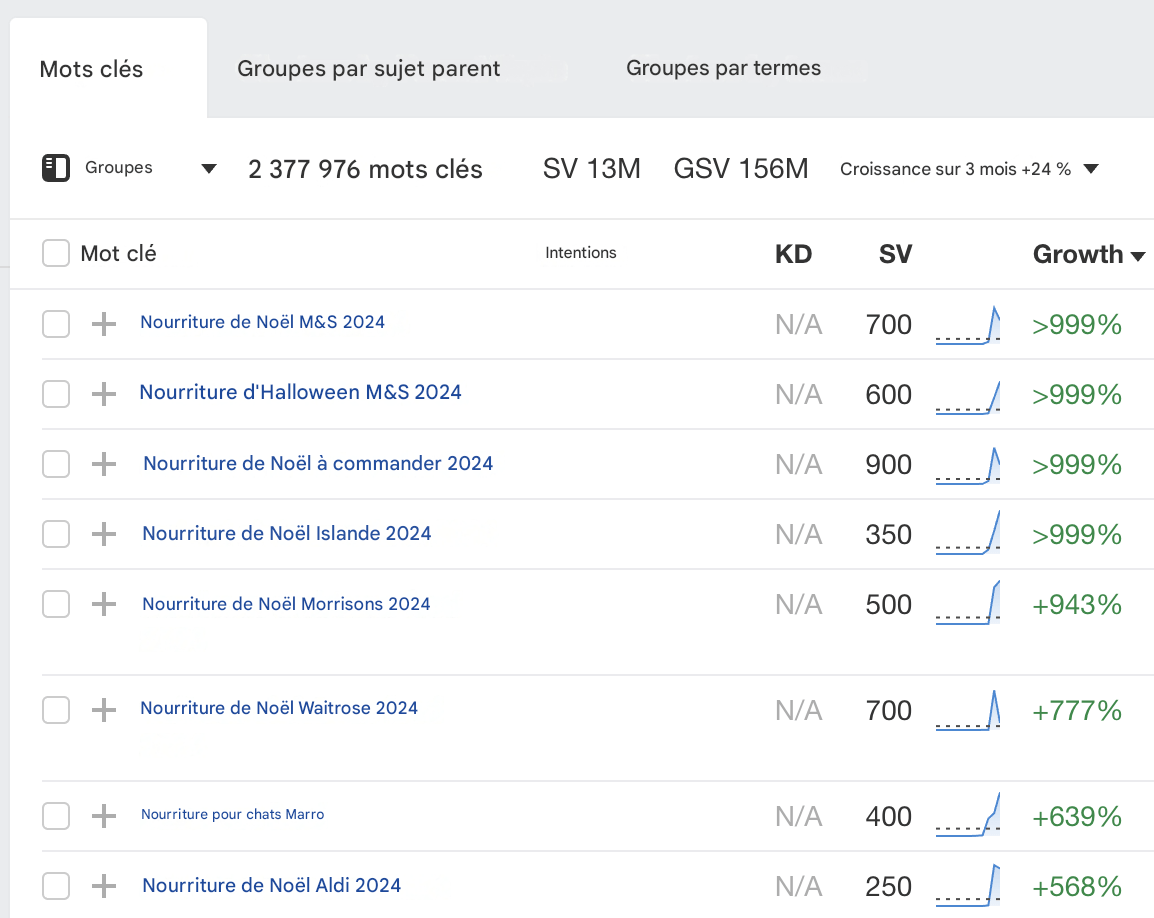The height and width of the screenshot is (918, 1154).
Task: Click the SV value 900
Action: [x=888, y=465]
